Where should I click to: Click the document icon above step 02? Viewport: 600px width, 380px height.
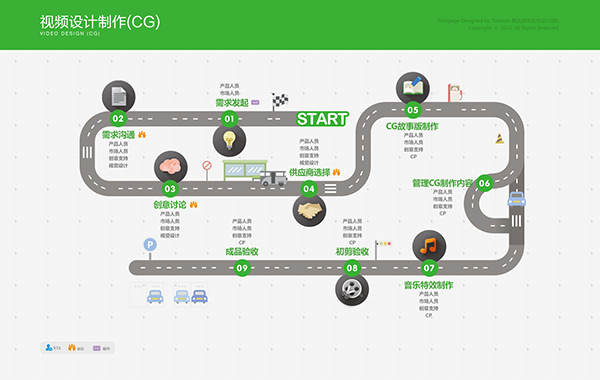point(119,97)
